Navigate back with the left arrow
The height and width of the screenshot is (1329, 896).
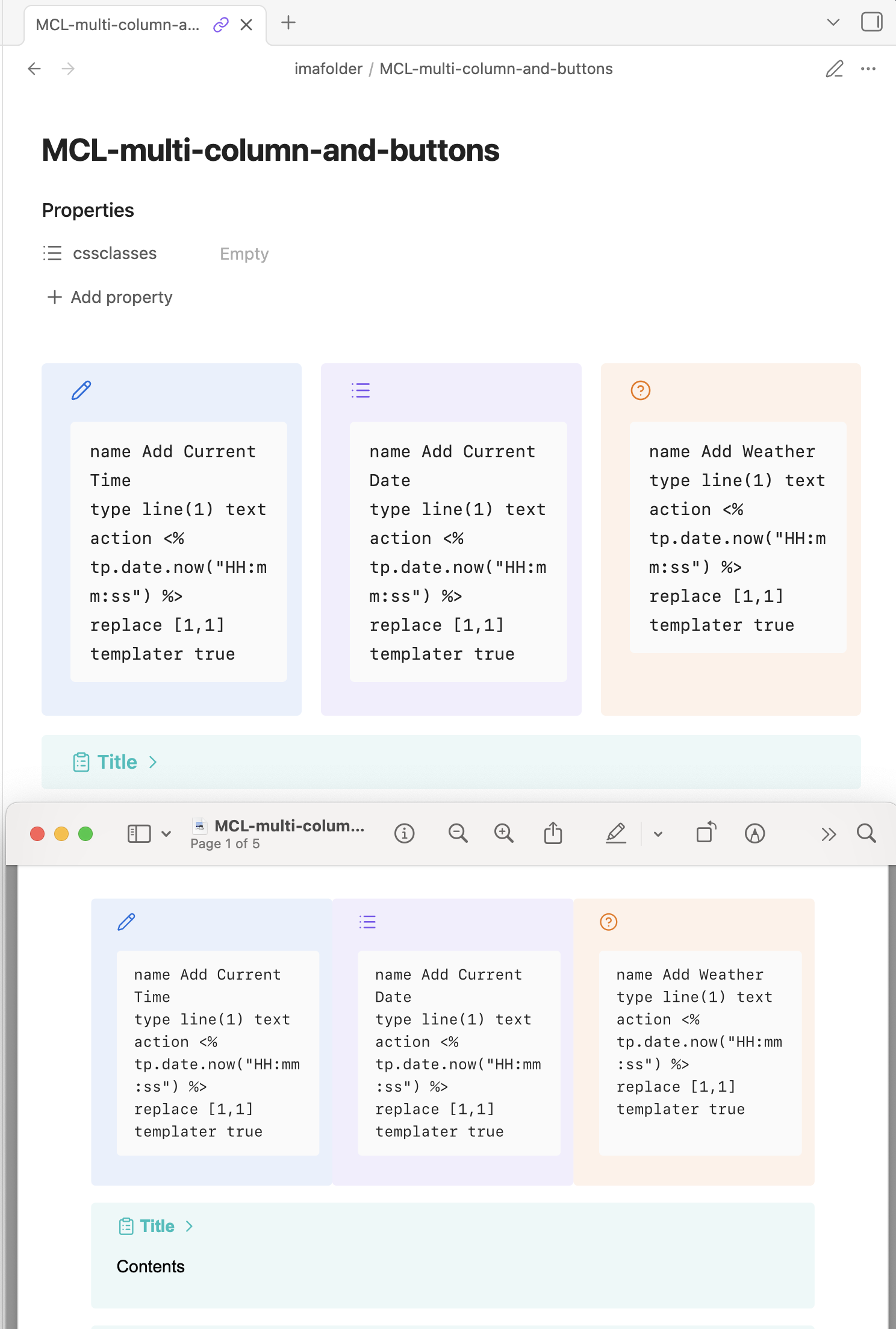34,69
